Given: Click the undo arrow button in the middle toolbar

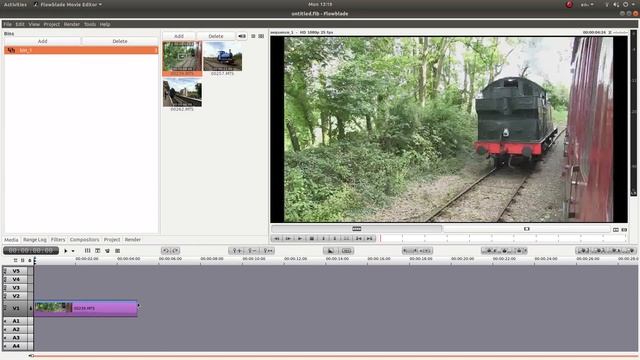Looking at the screenshot, I should (165, 251).
